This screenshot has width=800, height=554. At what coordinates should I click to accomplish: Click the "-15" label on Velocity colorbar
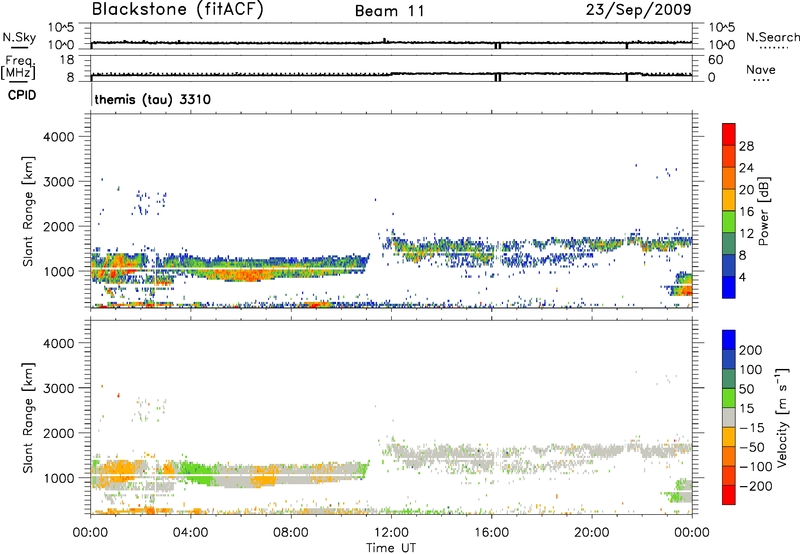(x=751, y=427)
